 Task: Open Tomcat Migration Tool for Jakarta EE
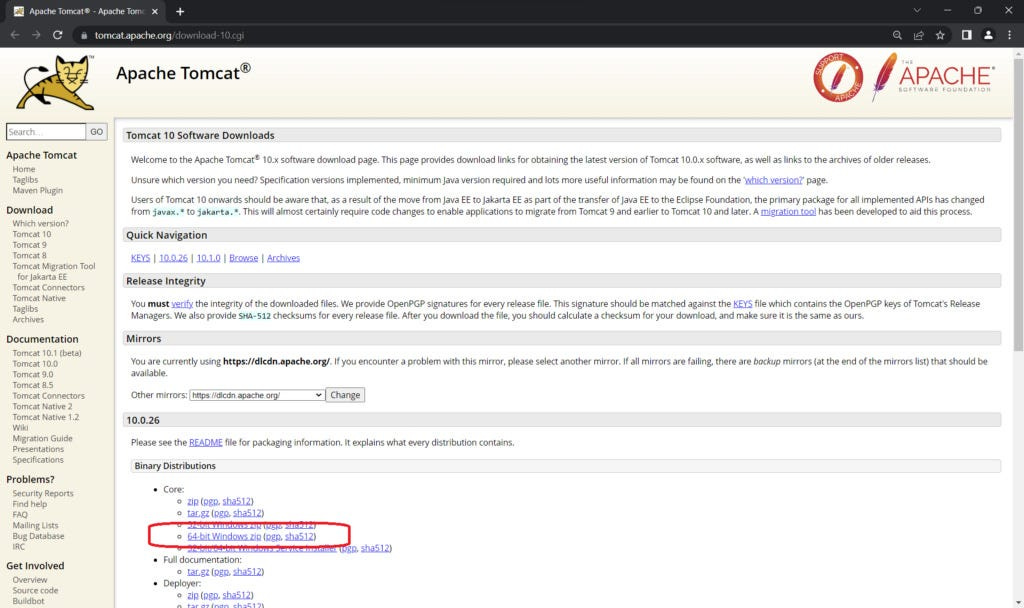pyautogui.click(x=54, y=271)
